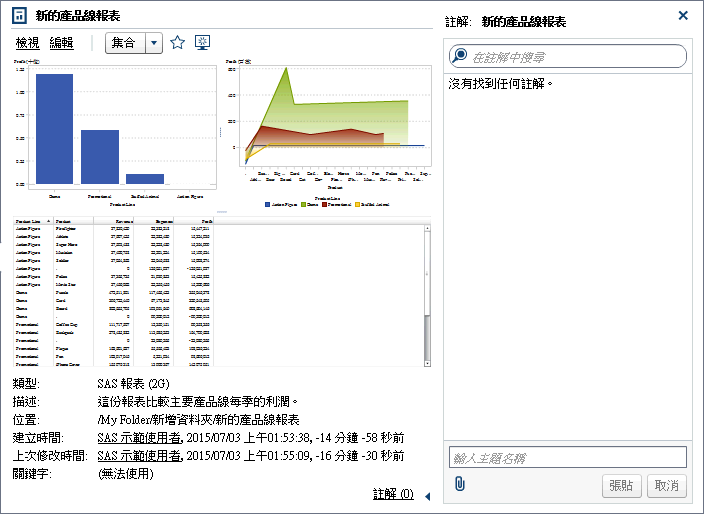Click the 編輯 link
Image resolution: width=704 pixels, height=514 pixels.
62,43
